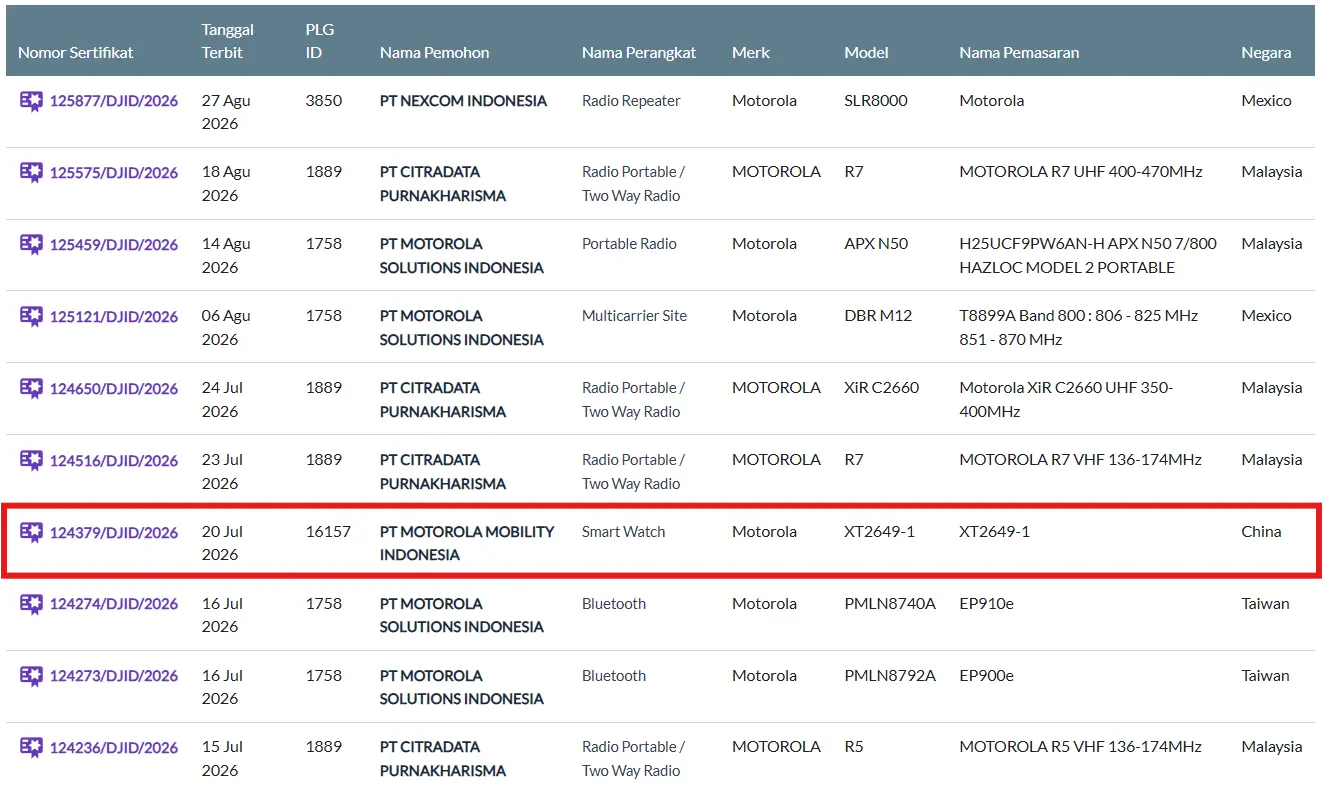
Task: Click the Radio Repeater device name
Action: pyautogui.click(x=631, y=101)
